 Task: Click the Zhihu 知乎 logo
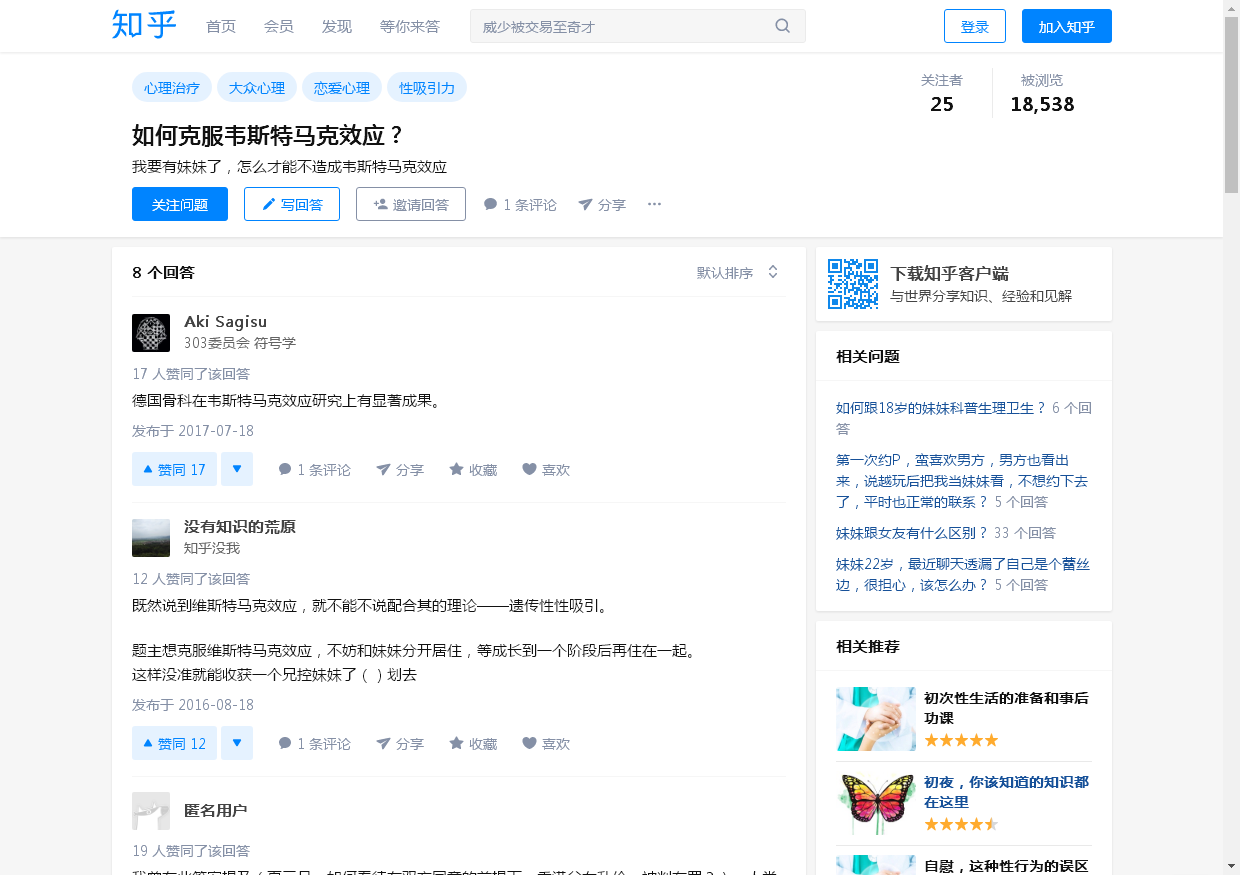[144, 26]
